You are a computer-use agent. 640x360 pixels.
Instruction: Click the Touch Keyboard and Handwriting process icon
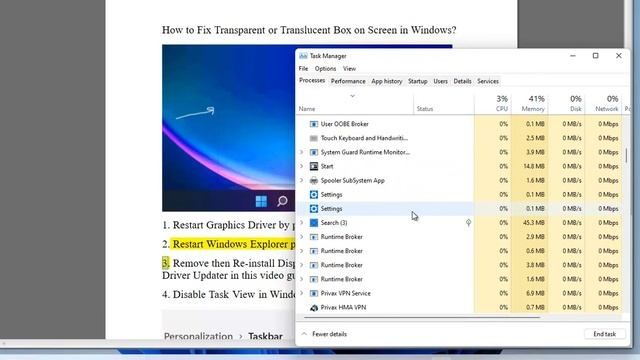[x=313, y=138]
